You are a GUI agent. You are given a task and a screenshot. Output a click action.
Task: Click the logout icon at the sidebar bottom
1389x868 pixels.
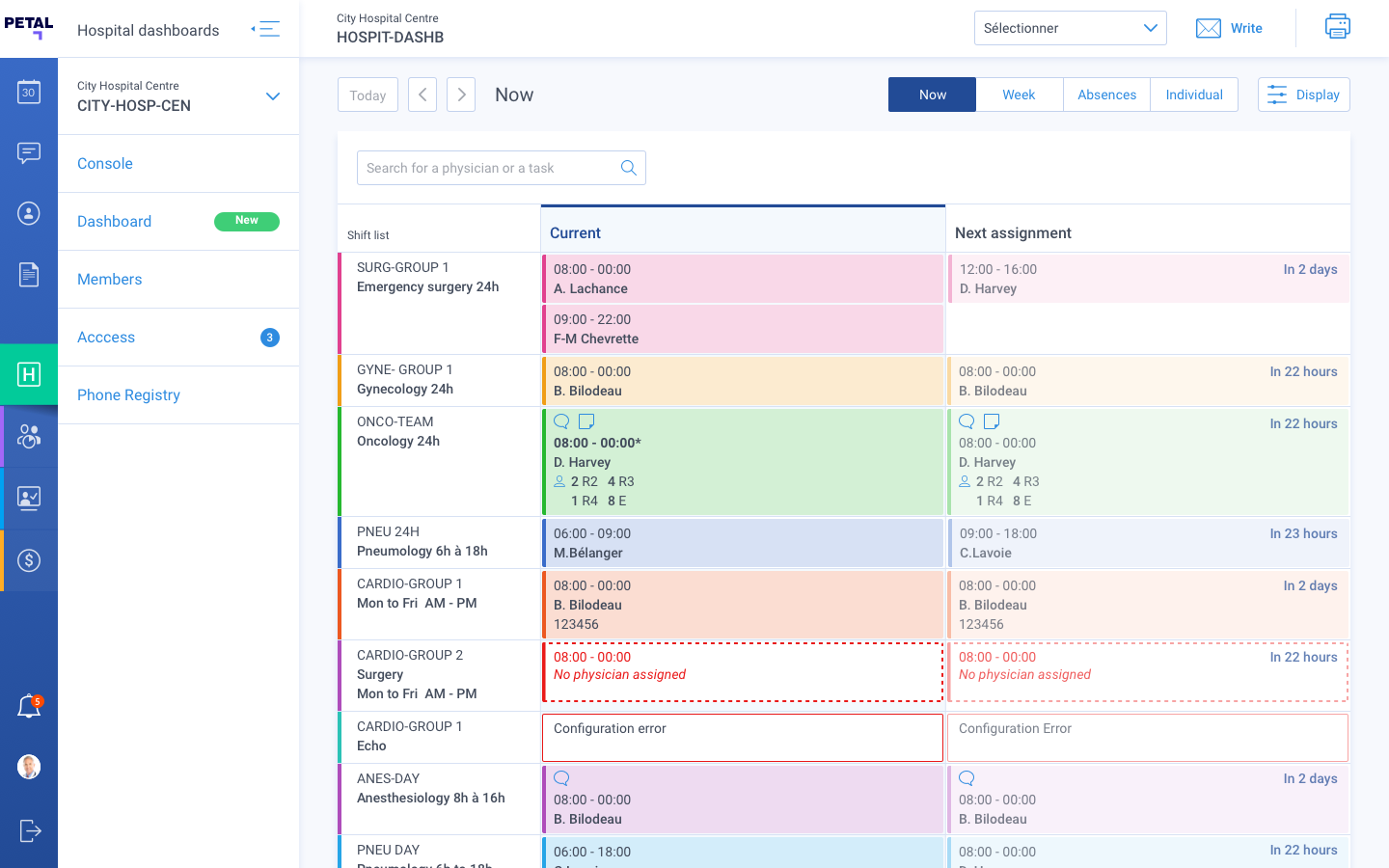coord(29,830)
